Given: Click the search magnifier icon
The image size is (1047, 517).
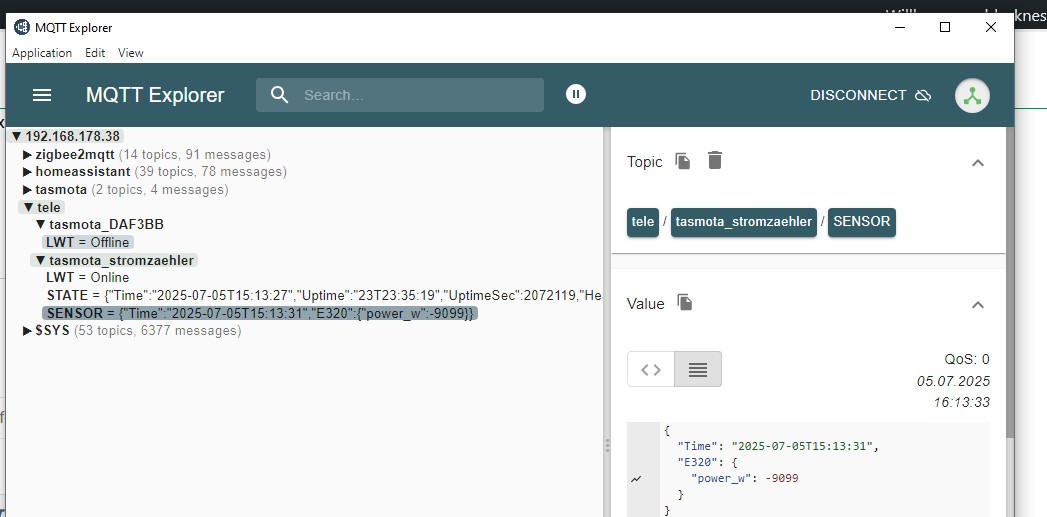Looking at the screenshot, I should (280, 95).
